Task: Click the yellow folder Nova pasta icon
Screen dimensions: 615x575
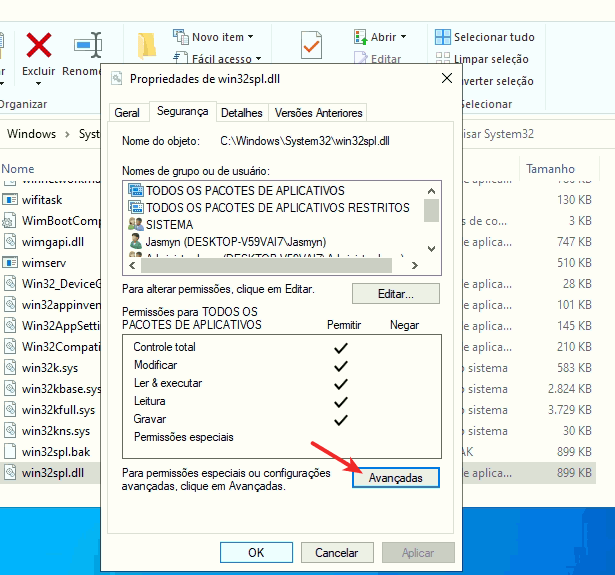Action: coord(147,46)
